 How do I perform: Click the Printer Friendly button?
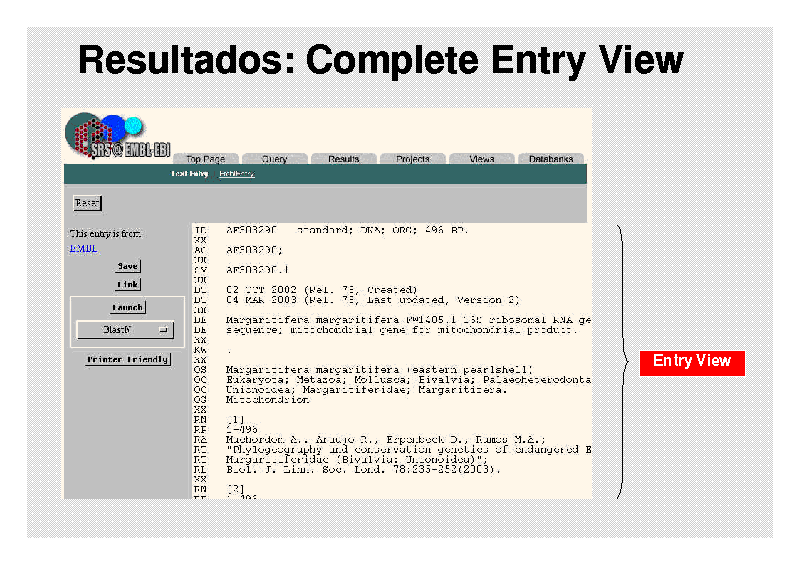(127, 359)
